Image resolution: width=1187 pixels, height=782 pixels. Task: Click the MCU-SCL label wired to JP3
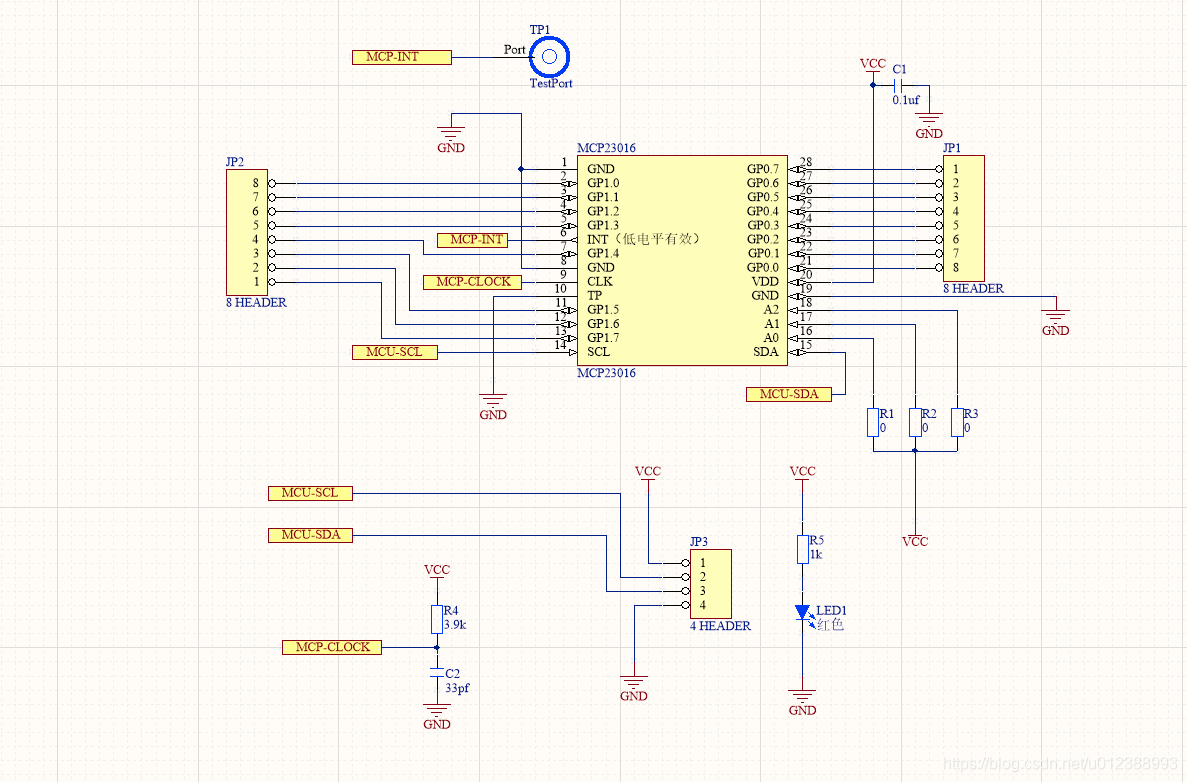click(x=310, y=493)
